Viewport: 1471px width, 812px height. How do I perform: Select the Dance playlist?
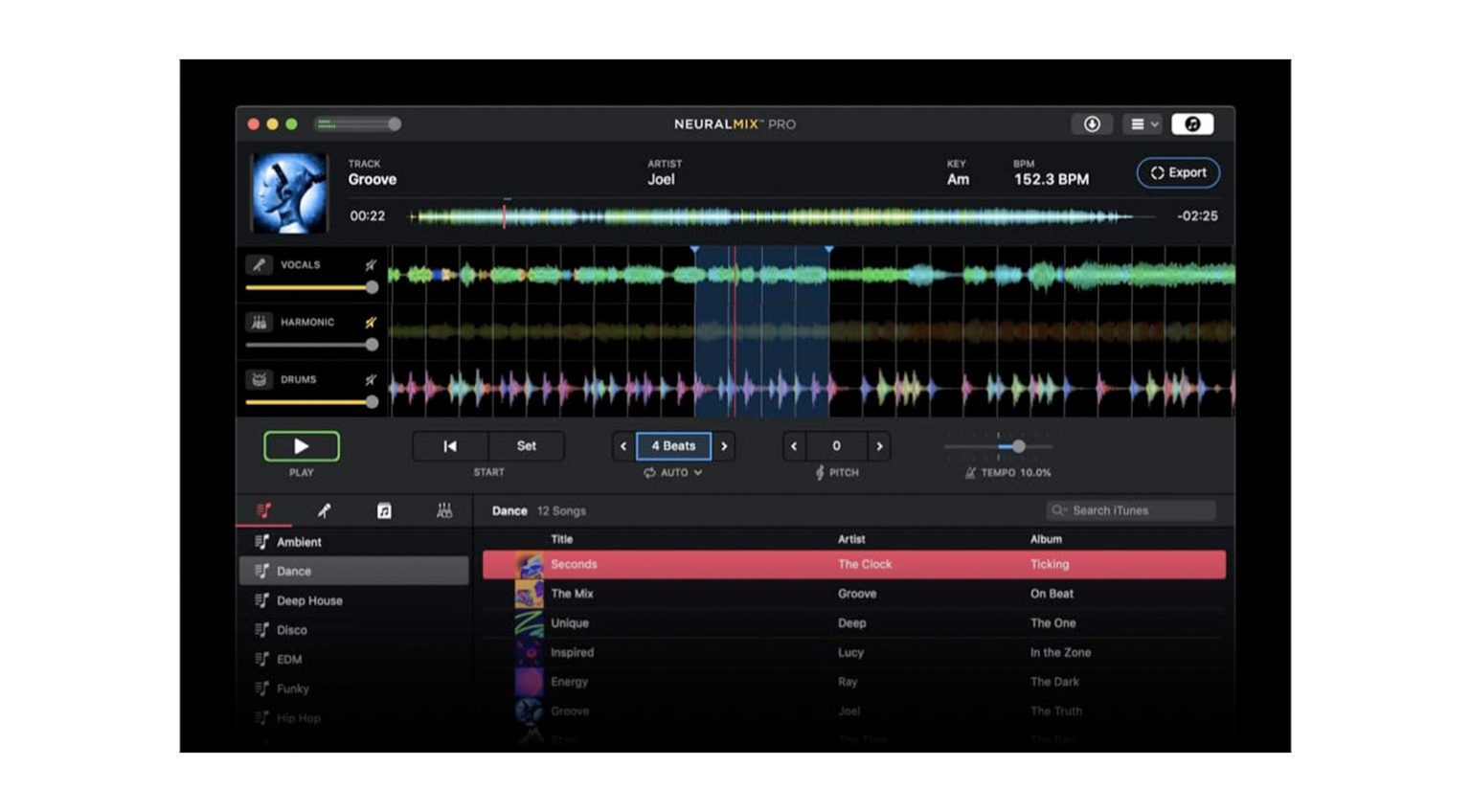pos(292,571)
